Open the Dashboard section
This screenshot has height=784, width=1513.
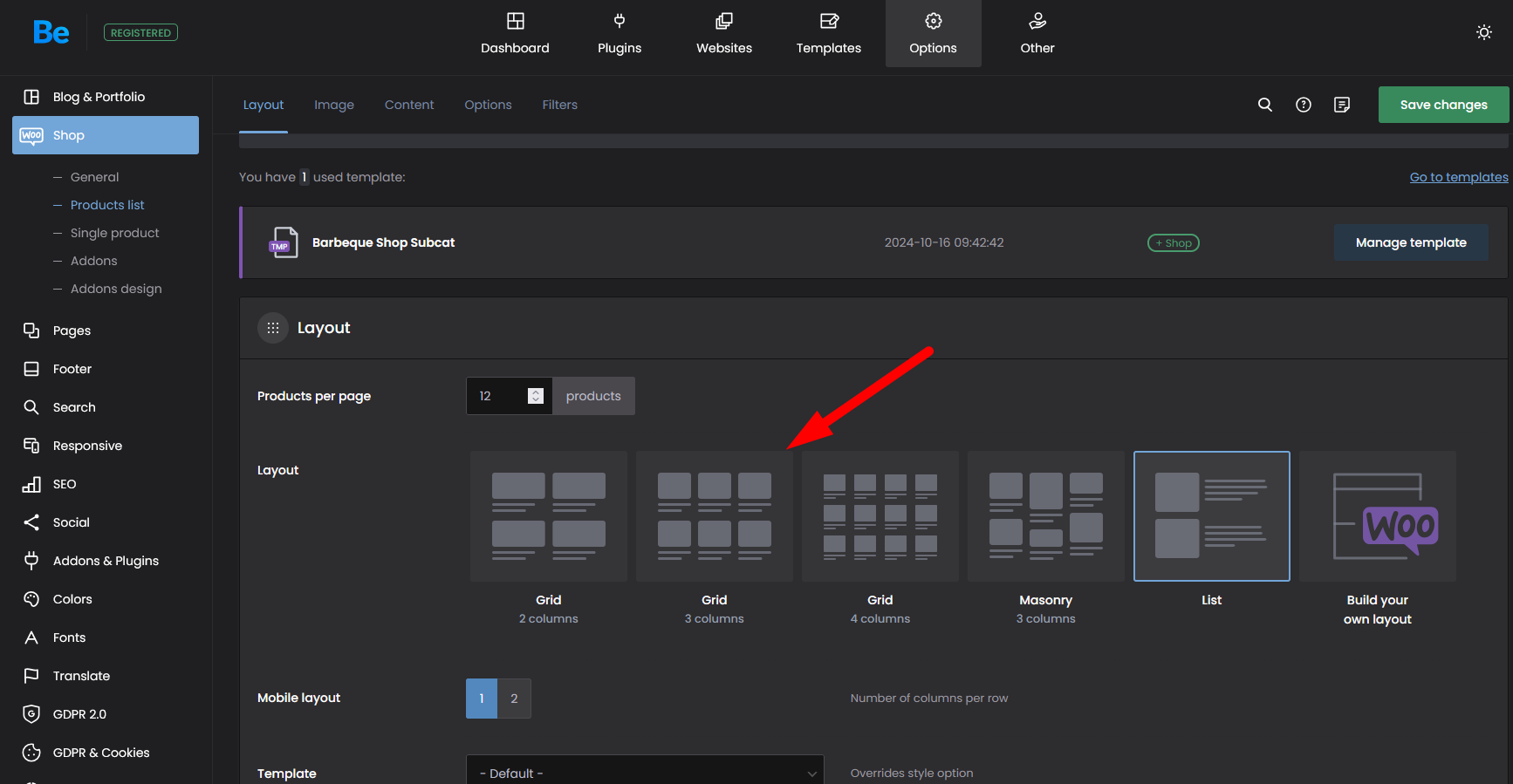coord(515,34)
